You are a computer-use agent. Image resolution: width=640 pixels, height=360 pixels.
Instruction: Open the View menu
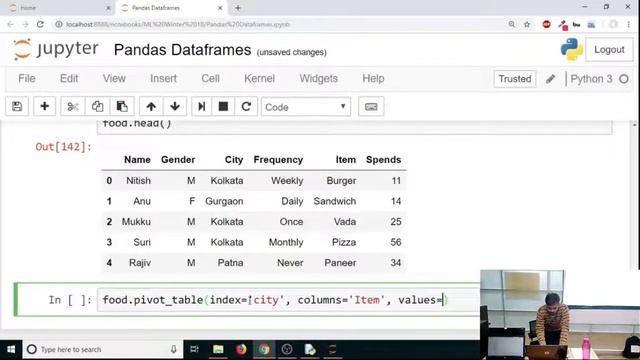pos(114,78)
